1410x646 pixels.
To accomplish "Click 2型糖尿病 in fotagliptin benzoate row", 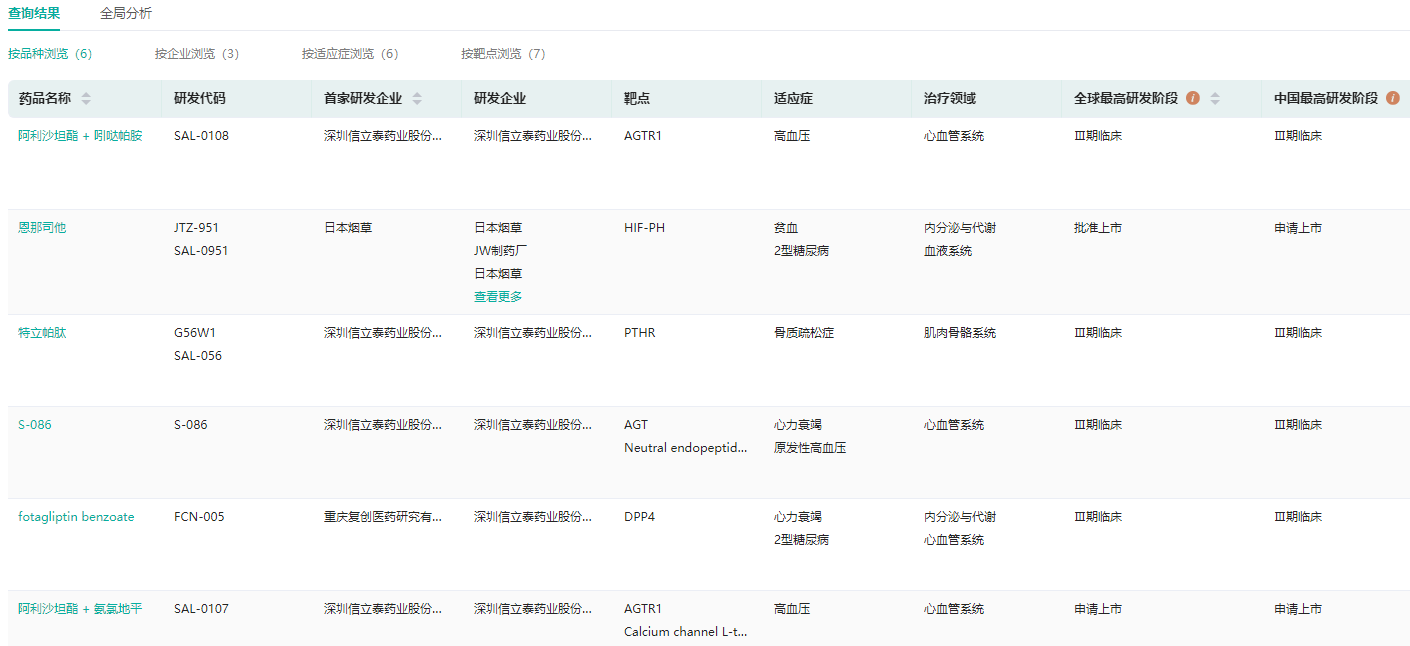I will coord(801,540).
